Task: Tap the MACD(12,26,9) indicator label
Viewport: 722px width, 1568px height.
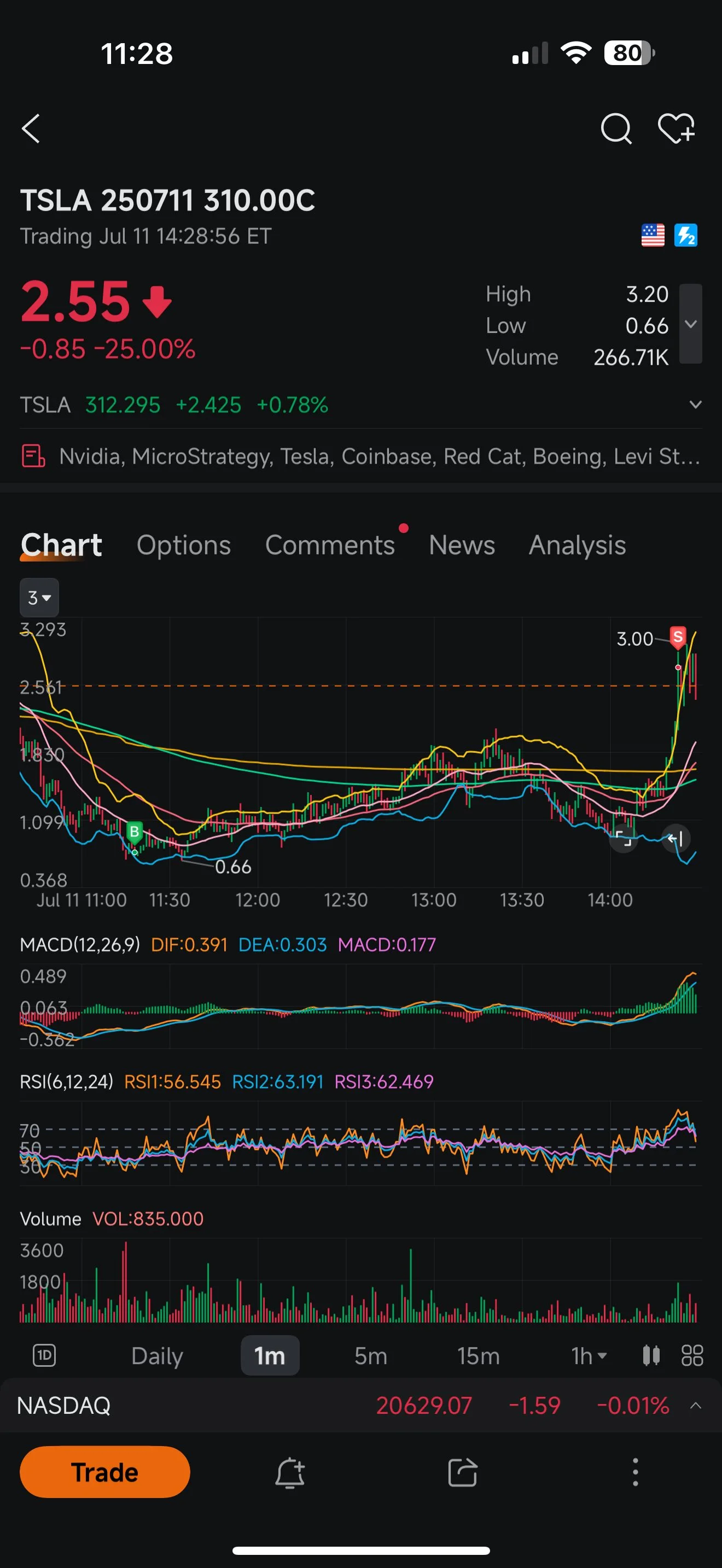Action: (x=80, y=944)
